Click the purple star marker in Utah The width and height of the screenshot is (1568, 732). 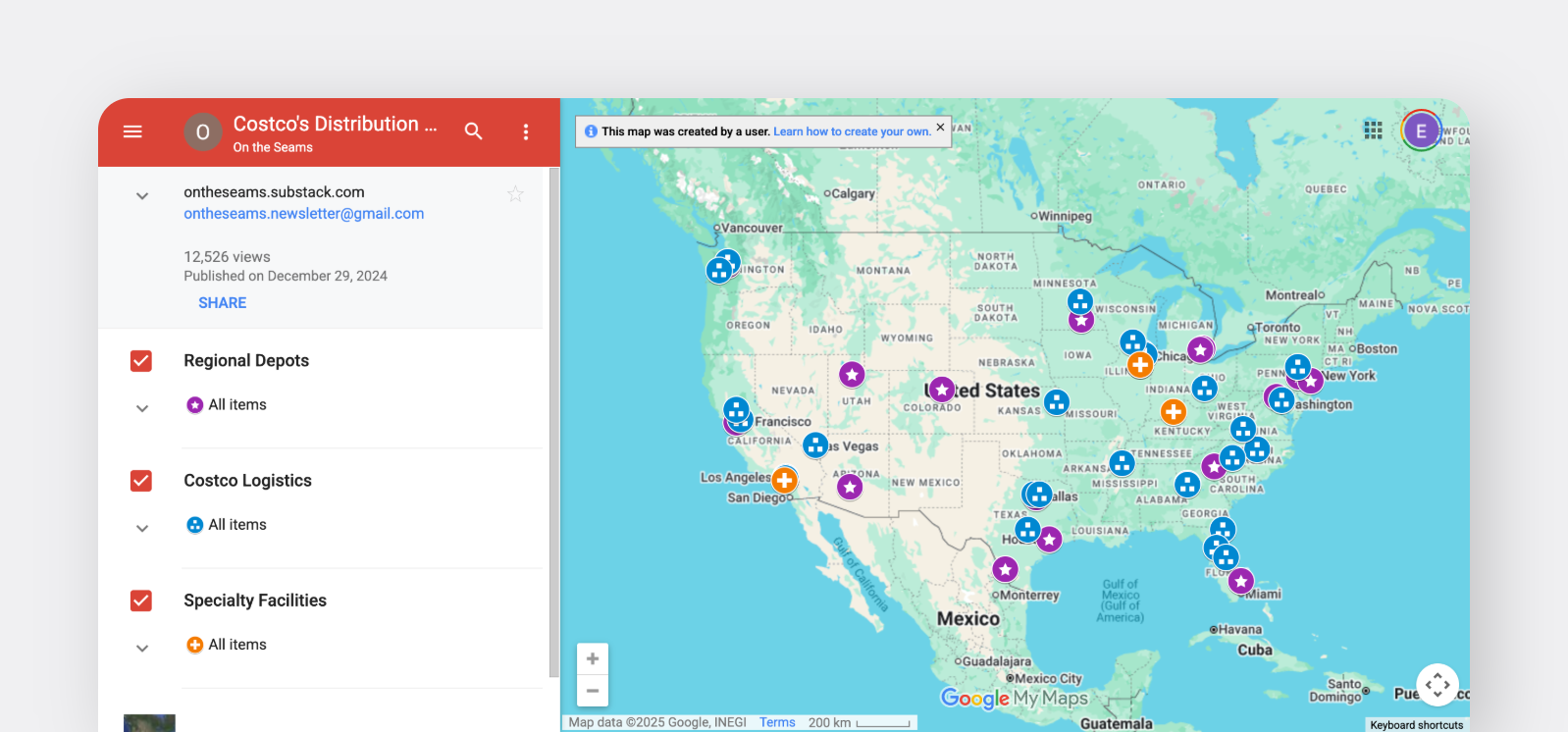point(852,374)
